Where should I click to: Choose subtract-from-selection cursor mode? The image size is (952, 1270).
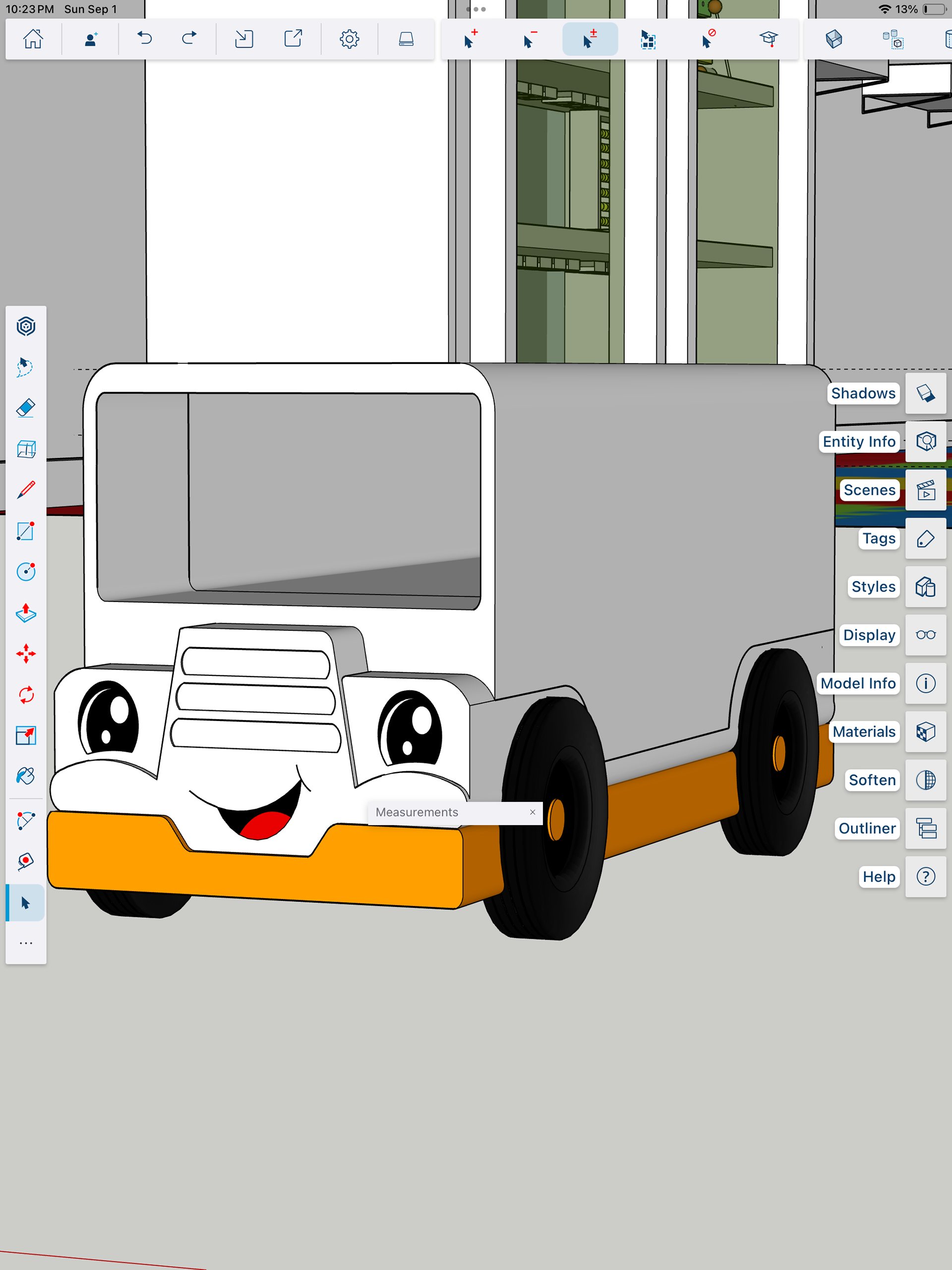[530, 39]
